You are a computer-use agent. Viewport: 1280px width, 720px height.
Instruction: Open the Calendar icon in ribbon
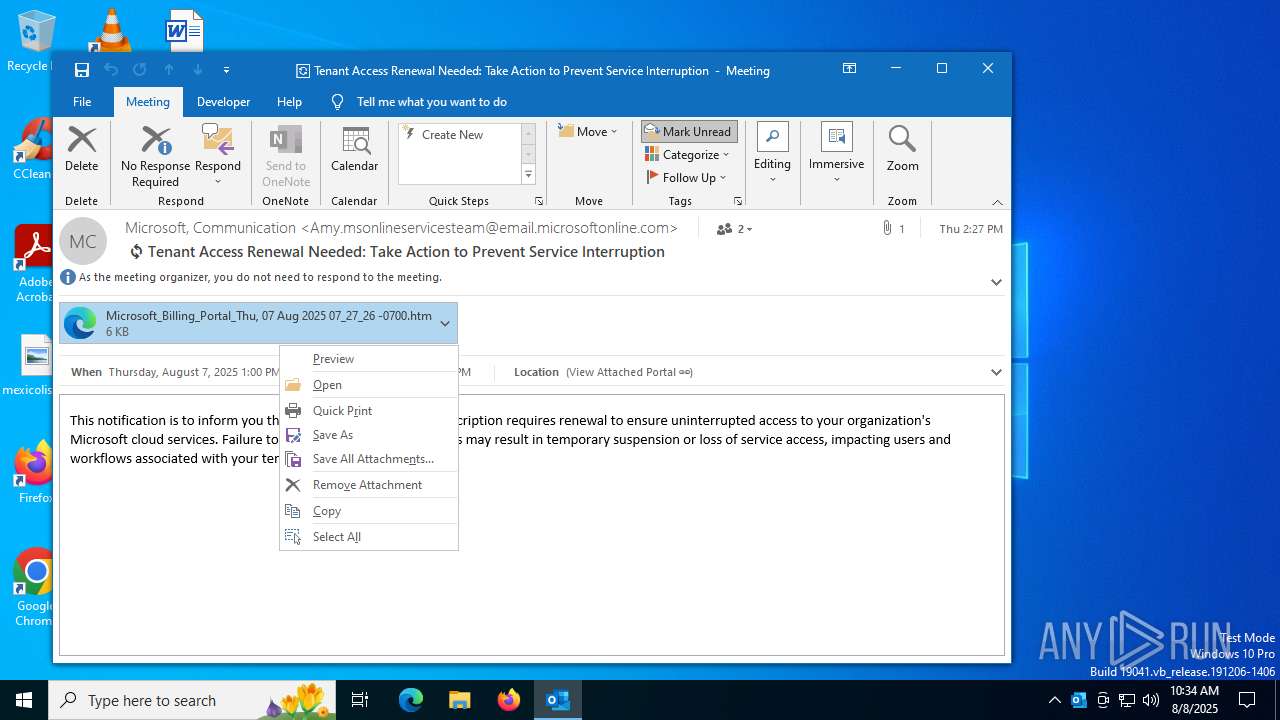pyautogui.click(x=354, y=150)
